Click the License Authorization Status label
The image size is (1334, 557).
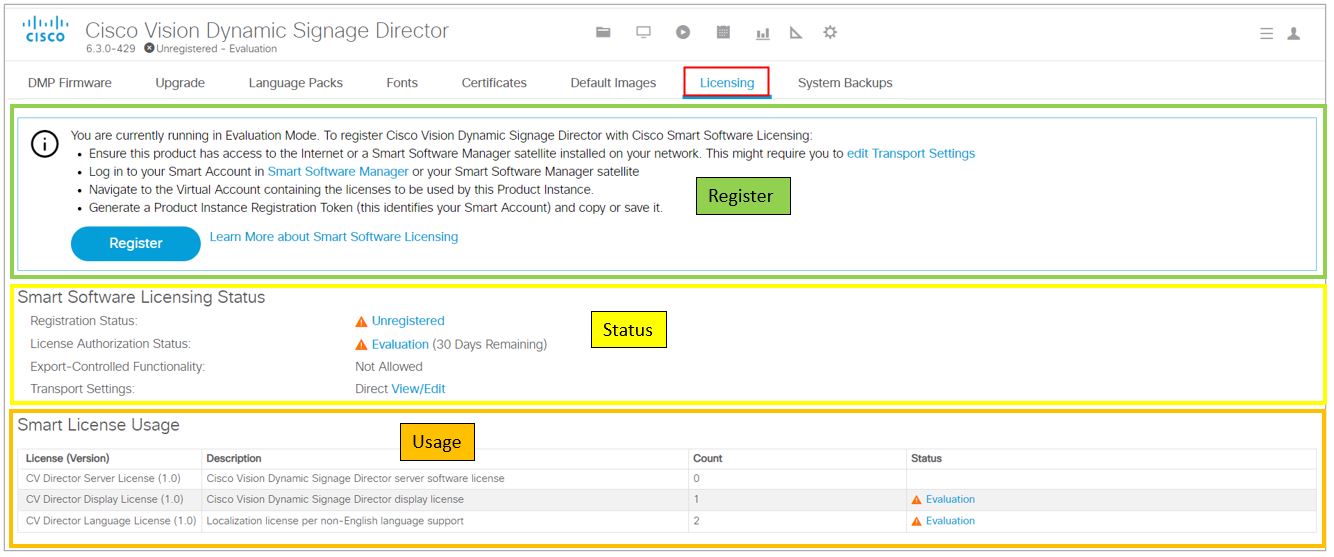click(x=110, y=344)
